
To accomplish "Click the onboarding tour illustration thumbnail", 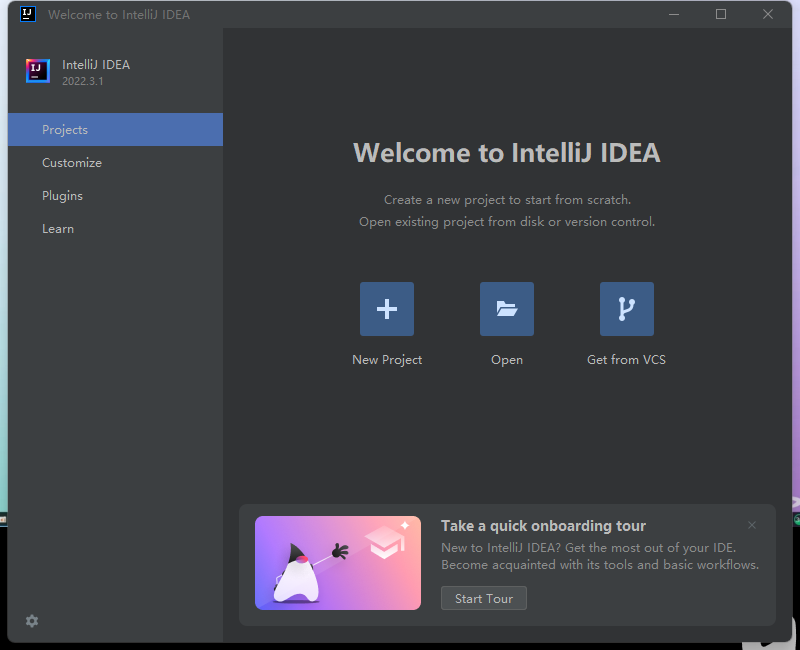I will pyautogui.click(x=338, y=563).
